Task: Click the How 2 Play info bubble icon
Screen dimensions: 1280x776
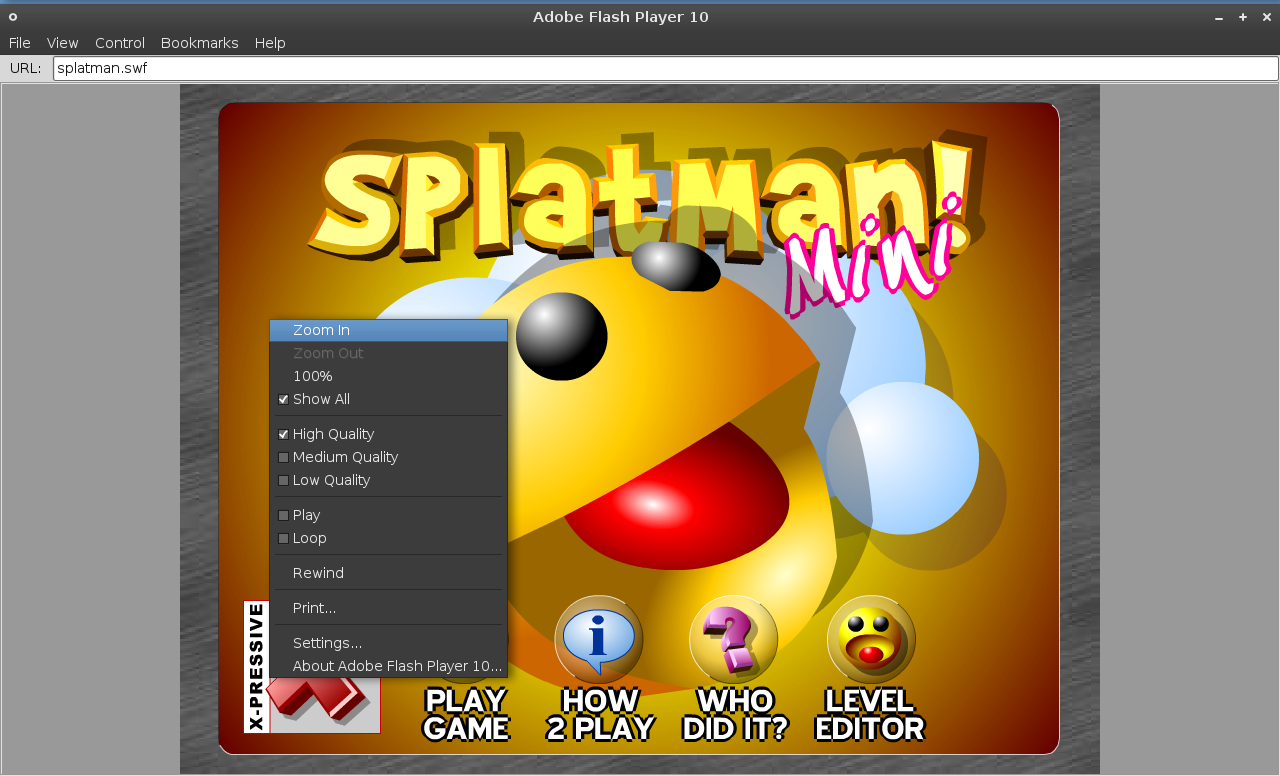Action: coord(599,639)
